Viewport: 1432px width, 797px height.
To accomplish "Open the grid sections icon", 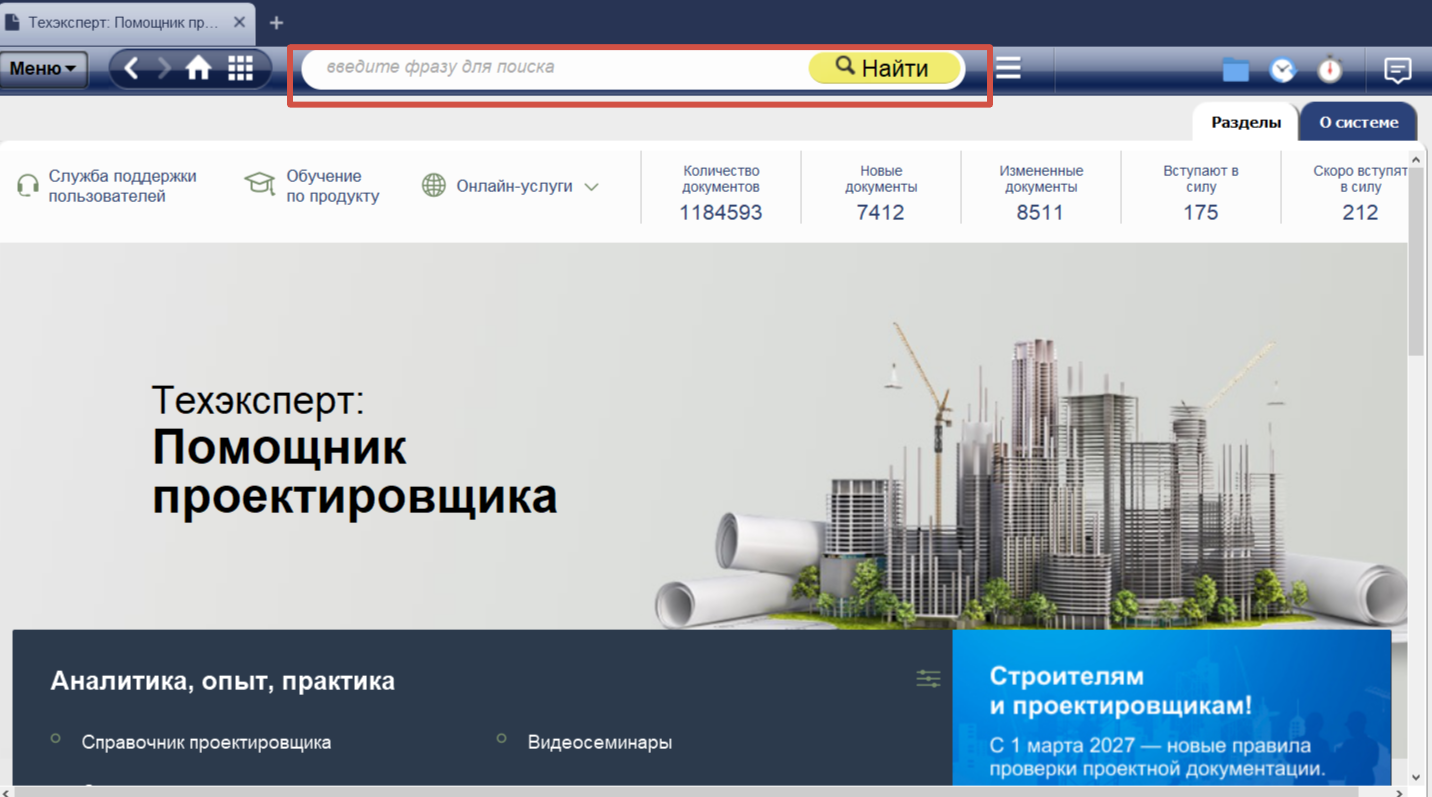I will coord(240,68).
